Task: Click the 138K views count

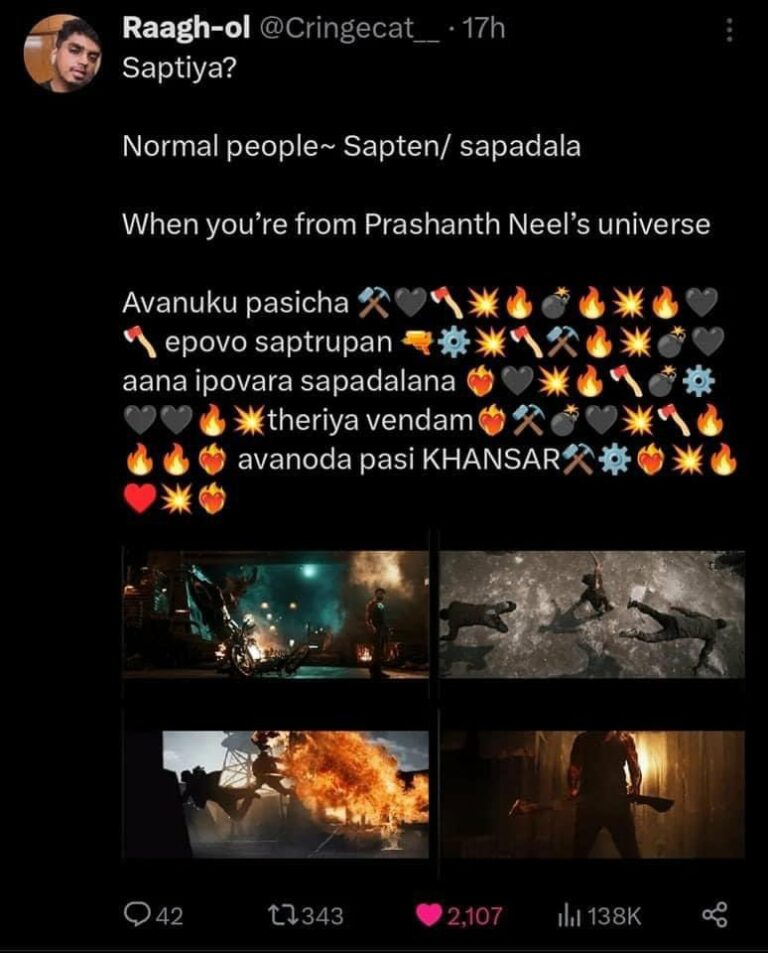Action: pos(614,916)
